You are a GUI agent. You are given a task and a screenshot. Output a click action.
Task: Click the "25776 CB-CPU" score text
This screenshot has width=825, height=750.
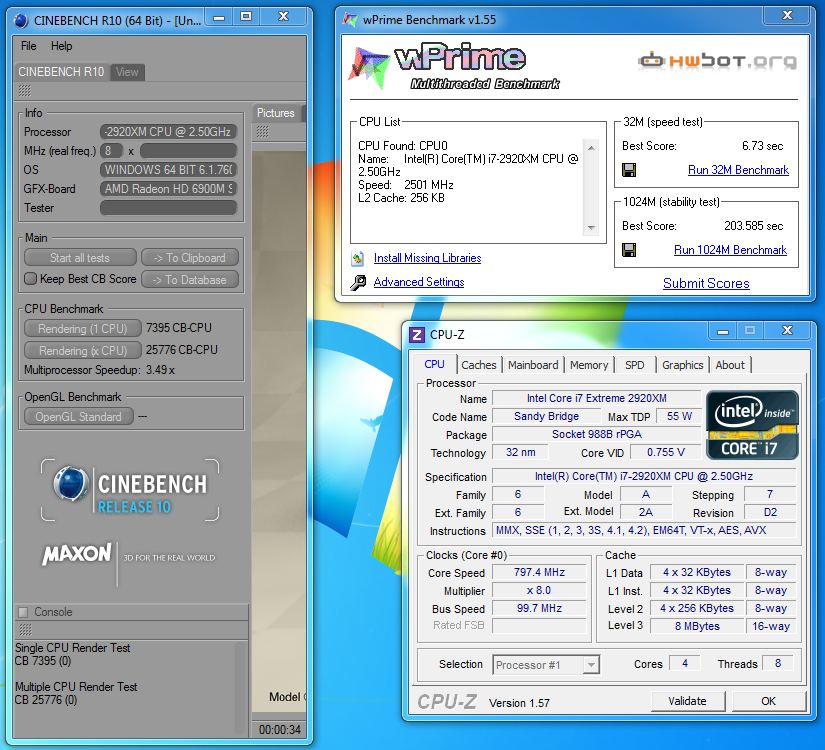tap(182, 350)
